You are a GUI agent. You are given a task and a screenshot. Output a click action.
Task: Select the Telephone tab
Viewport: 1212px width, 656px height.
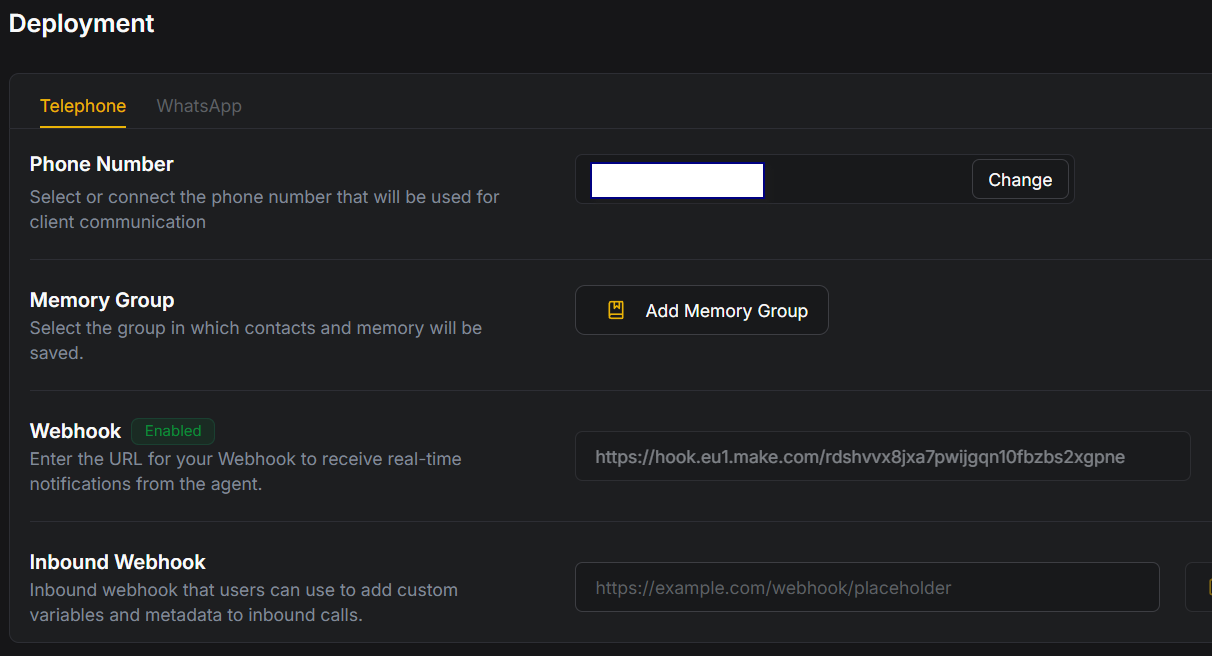pyautogui.click(x=83, y=106)
